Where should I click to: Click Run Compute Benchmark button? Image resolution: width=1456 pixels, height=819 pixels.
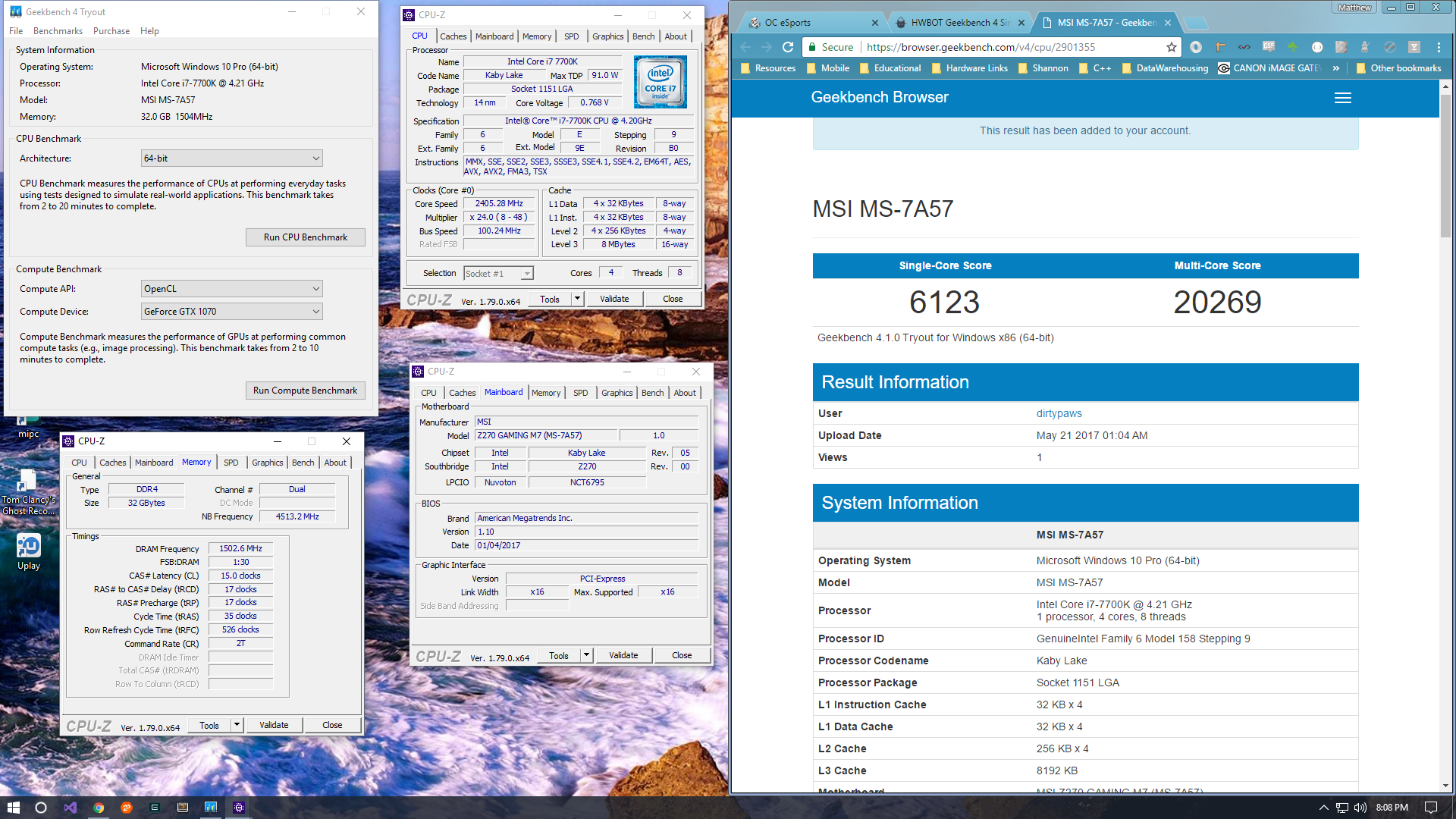(x=306, y=391)
